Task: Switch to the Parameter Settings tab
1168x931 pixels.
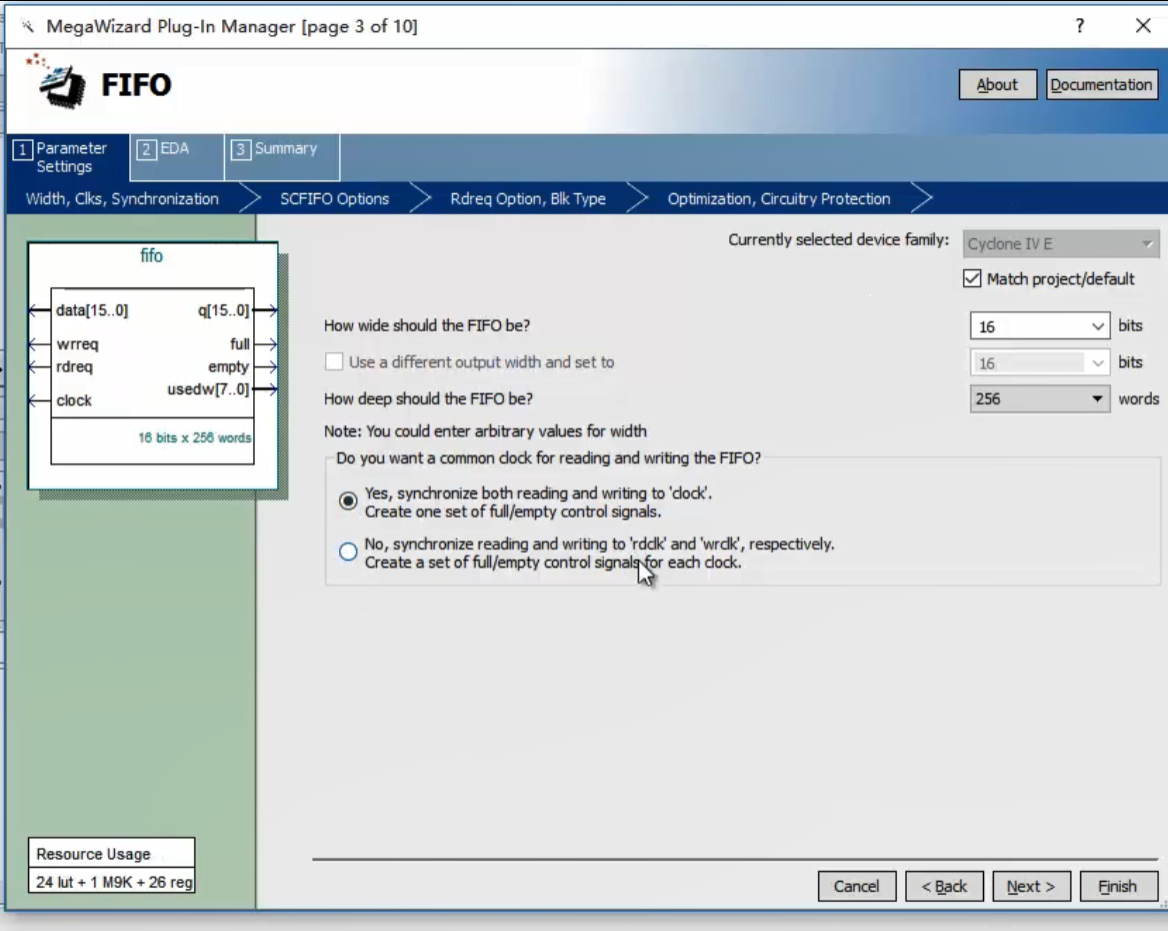Action: point(67,157)
